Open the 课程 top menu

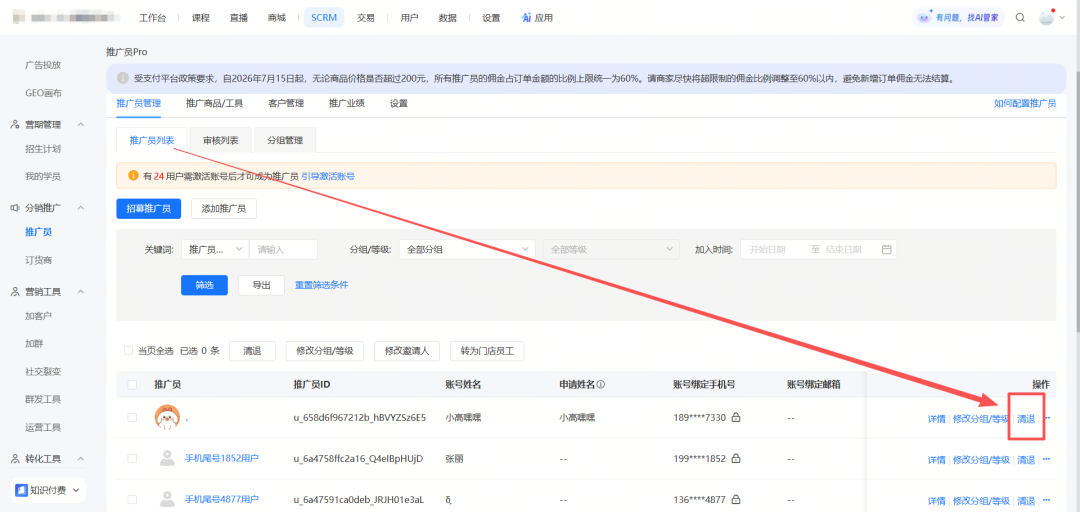click(x=200, y=18)
